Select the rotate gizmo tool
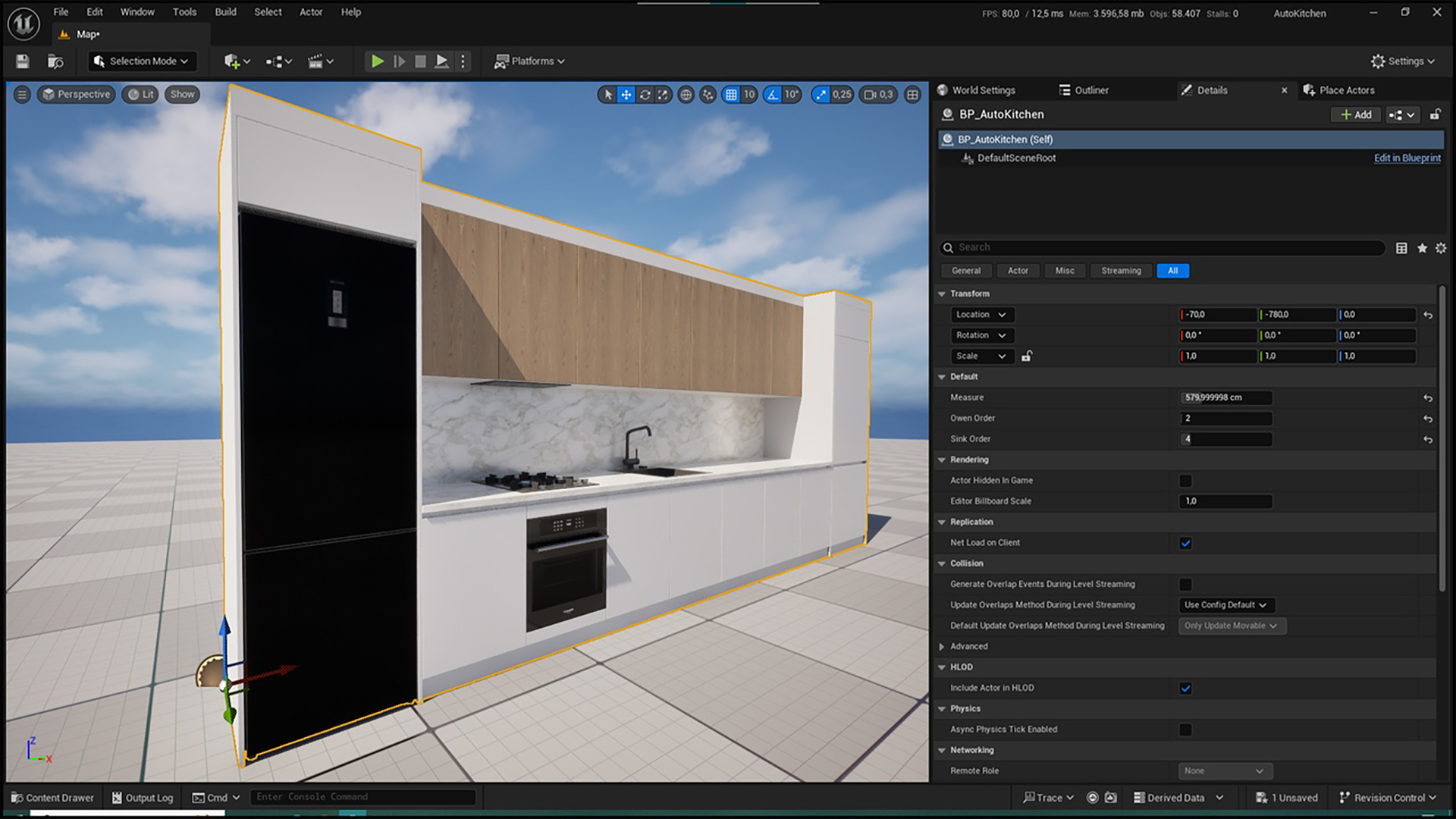This screenshot has height=819, width=1456. pyautogui.click(x=645, y=95)
